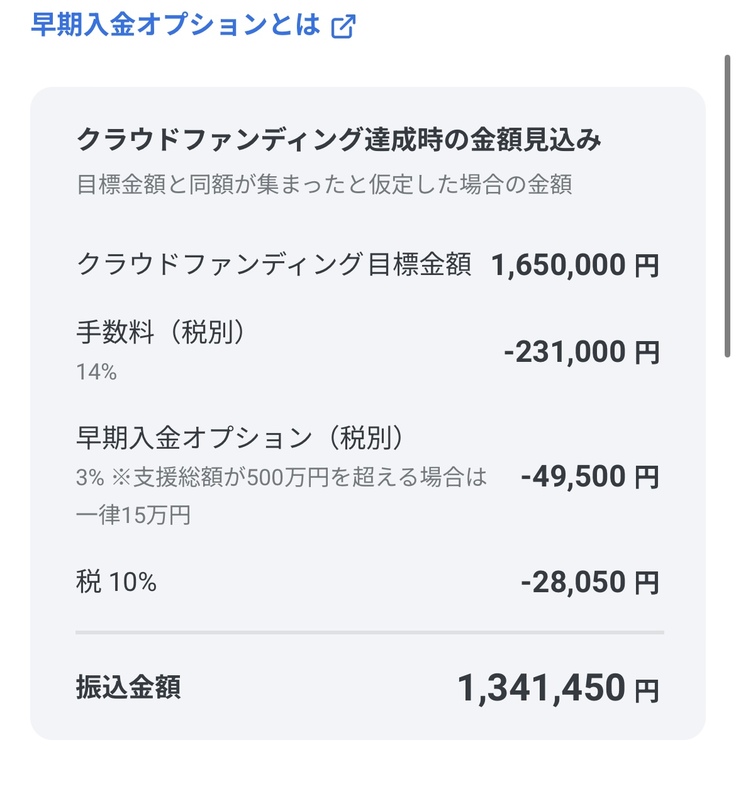736x798 pixels.
Task: Select the -49,500 円 option fee amount
Action: tap(590, 477)
